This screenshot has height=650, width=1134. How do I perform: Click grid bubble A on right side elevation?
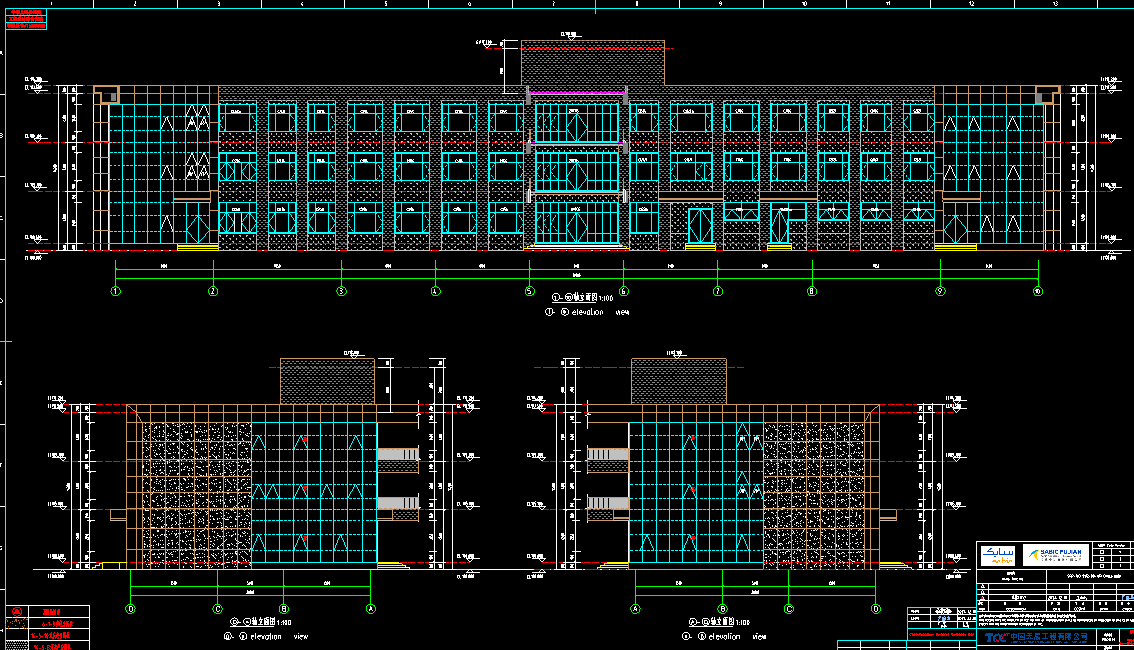[x=636, y=608]
